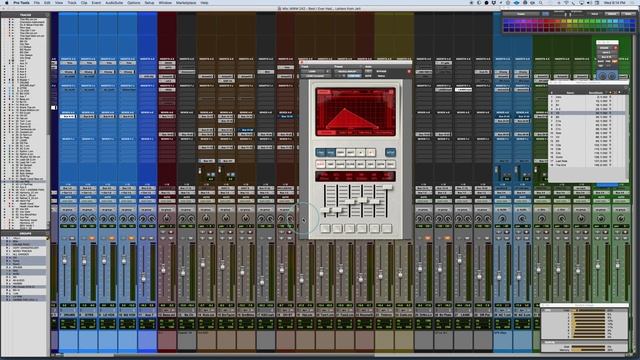Open Memory Locations window options menu button
The image size is (640, 360).
click(626, 88)
